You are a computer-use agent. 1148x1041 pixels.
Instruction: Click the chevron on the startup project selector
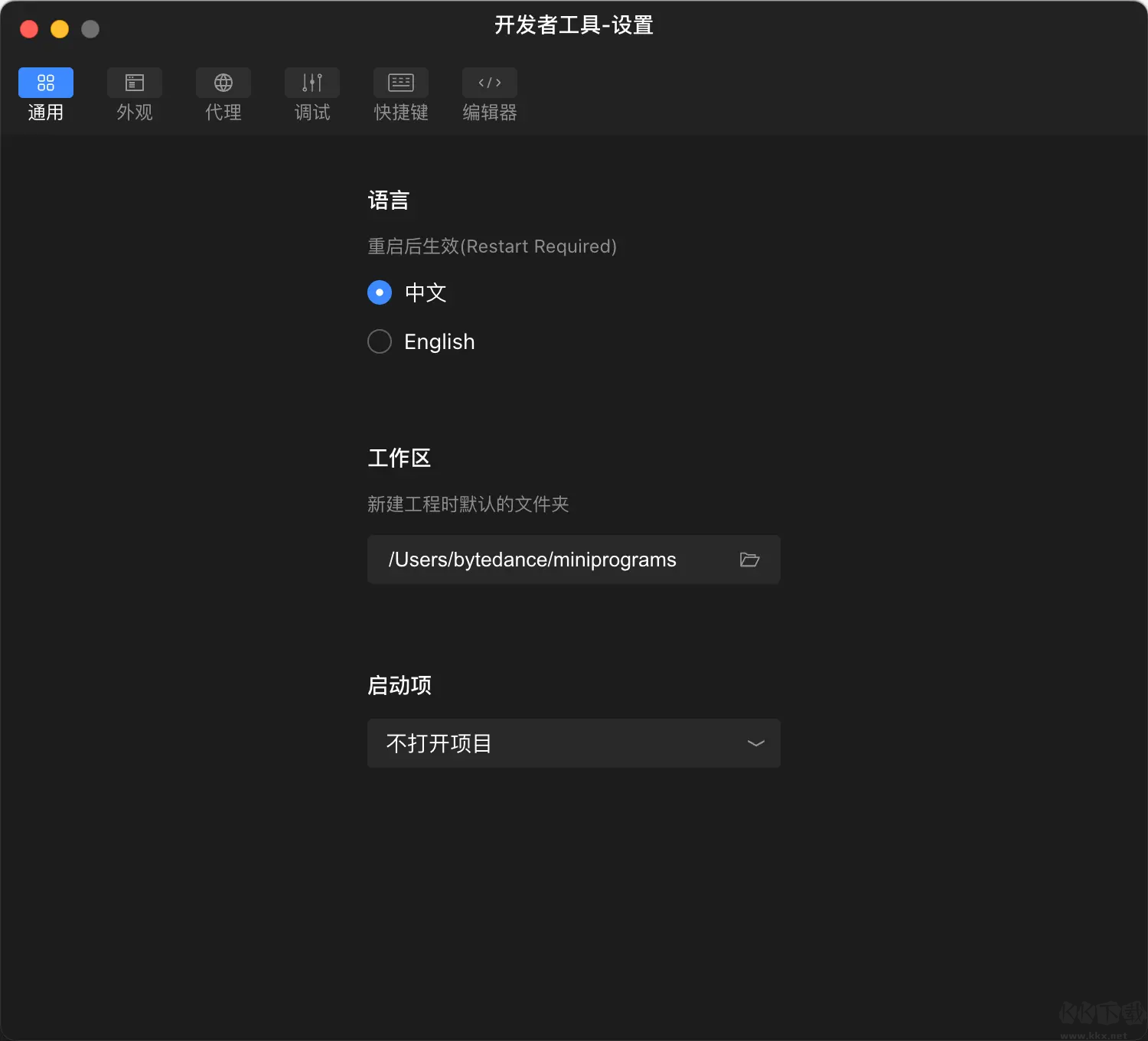755,743
